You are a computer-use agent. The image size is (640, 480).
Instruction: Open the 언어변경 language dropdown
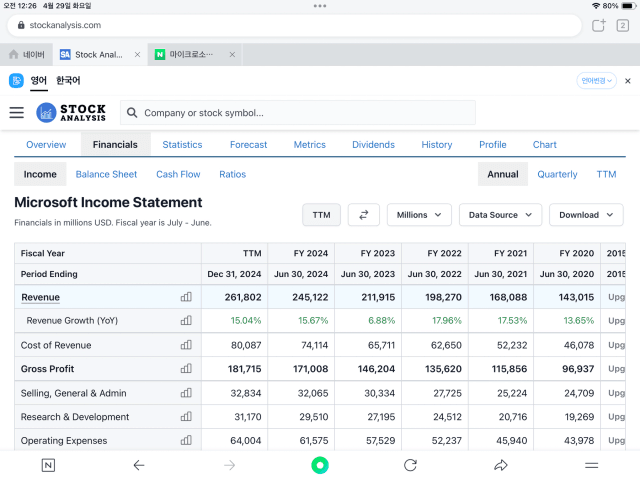pyautogui.click(x=596, y=81)
